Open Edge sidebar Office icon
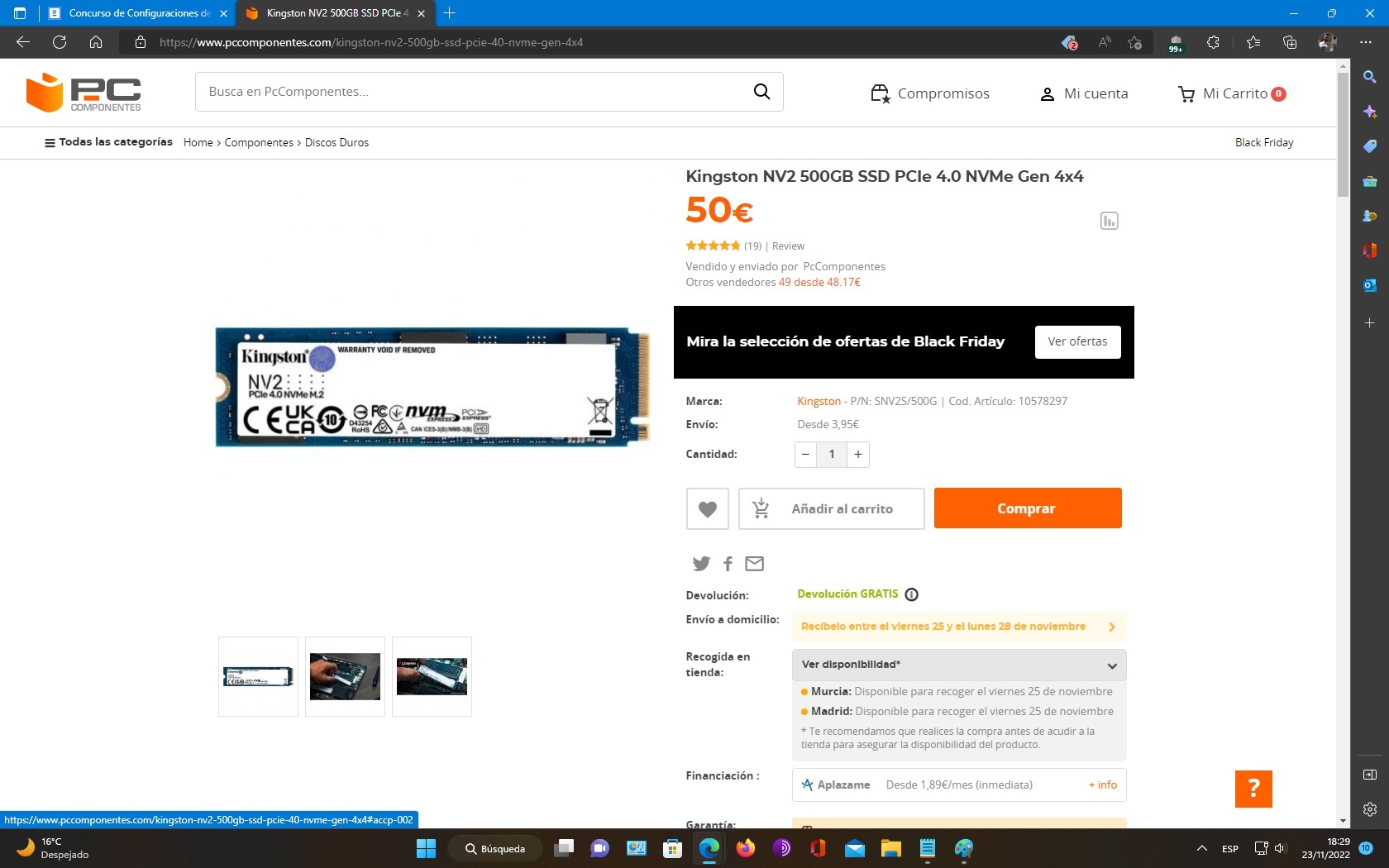The image size is (1389, 868). [x=1370, y=250]
